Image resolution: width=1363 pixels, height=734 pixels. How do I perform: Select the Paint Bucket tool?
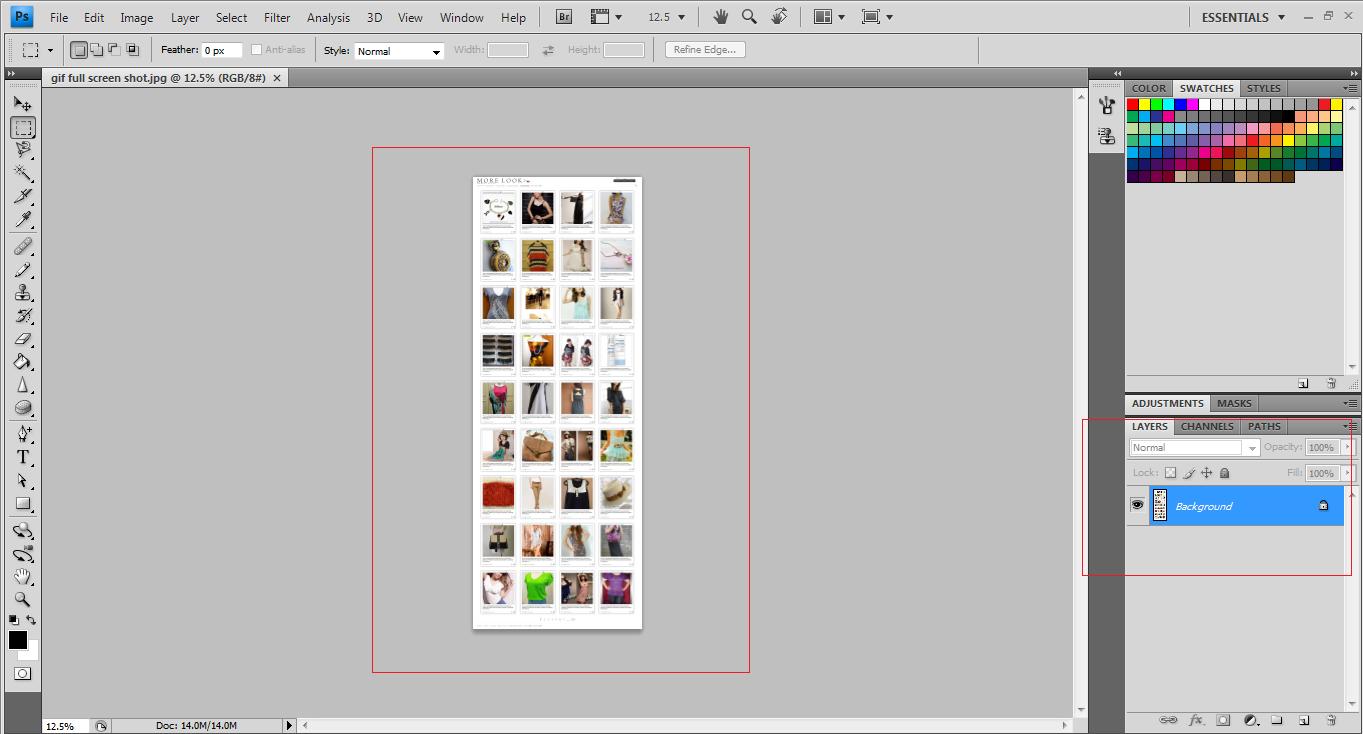tap(23, 362)
